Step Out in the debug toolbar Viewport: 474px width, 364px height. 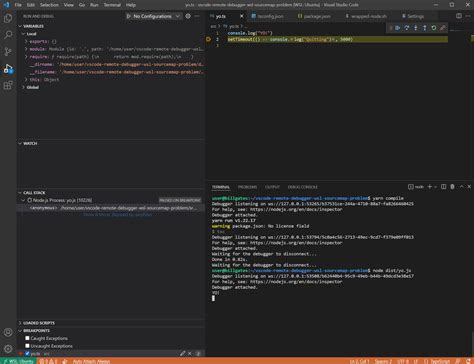(x=425, y=28)
